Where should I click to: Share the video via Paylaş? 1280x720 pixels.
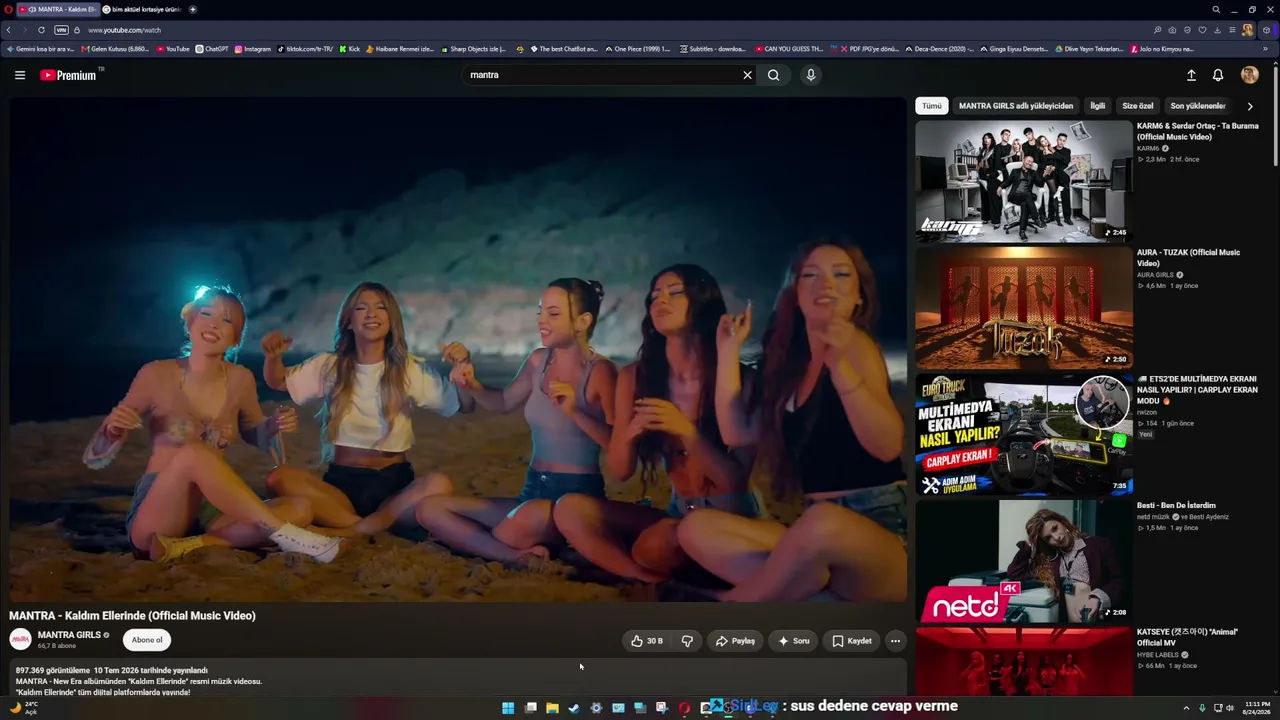(x=735, y=641)
